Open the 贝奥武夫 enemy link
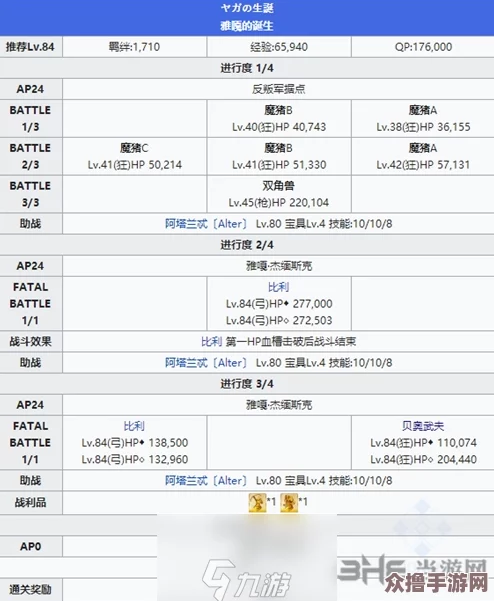494x601 pixels. 423,426
